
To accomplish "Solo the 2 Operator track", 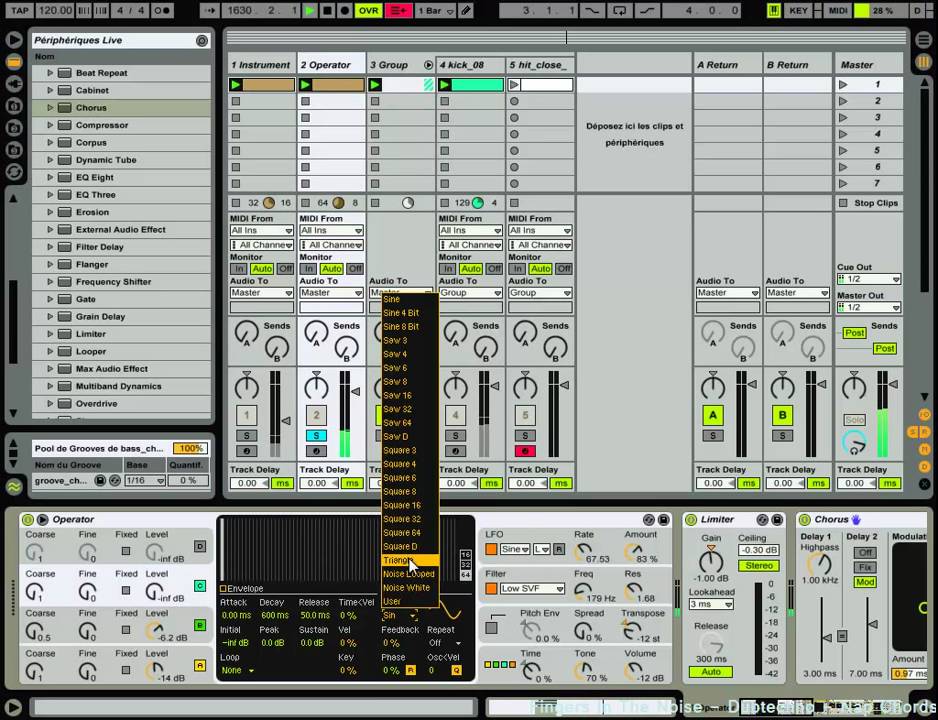I will (316, 436).
